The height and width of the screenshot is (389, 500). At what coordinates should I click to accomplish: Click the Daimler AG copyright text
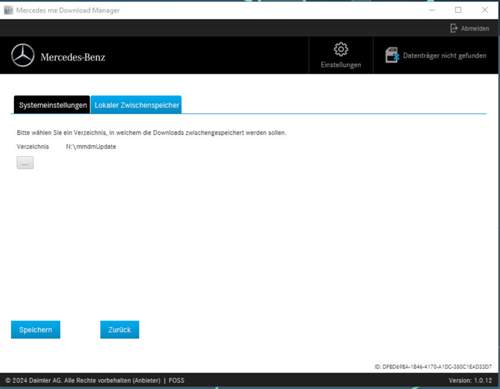tap(83, 380)
